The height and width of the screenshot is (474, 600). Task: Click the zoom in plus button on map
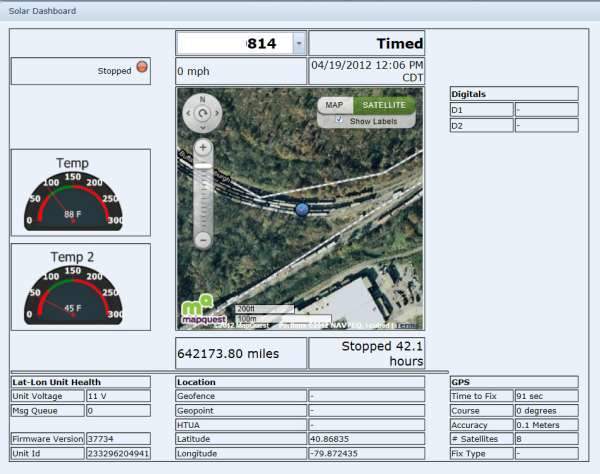click(x=203, y=148)
